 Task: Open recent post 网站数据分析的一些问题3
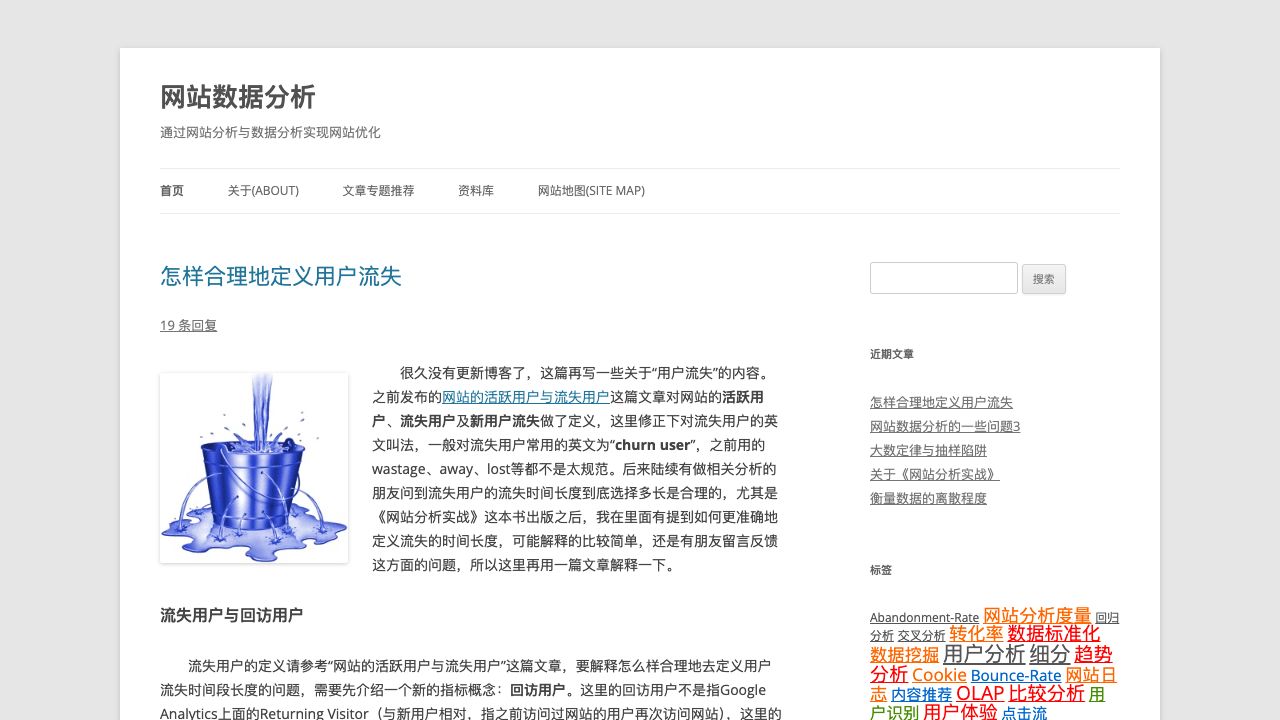click(945, 426)
